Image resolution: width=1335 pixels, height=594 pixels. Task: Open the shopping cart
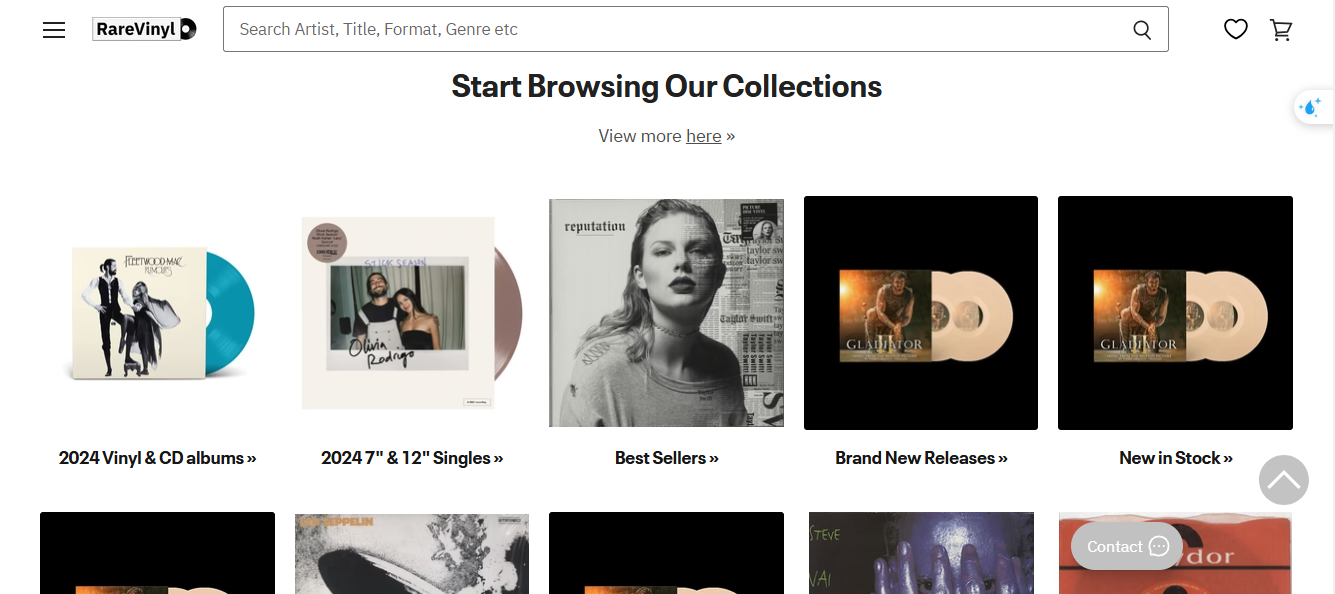pos(1281,30)
